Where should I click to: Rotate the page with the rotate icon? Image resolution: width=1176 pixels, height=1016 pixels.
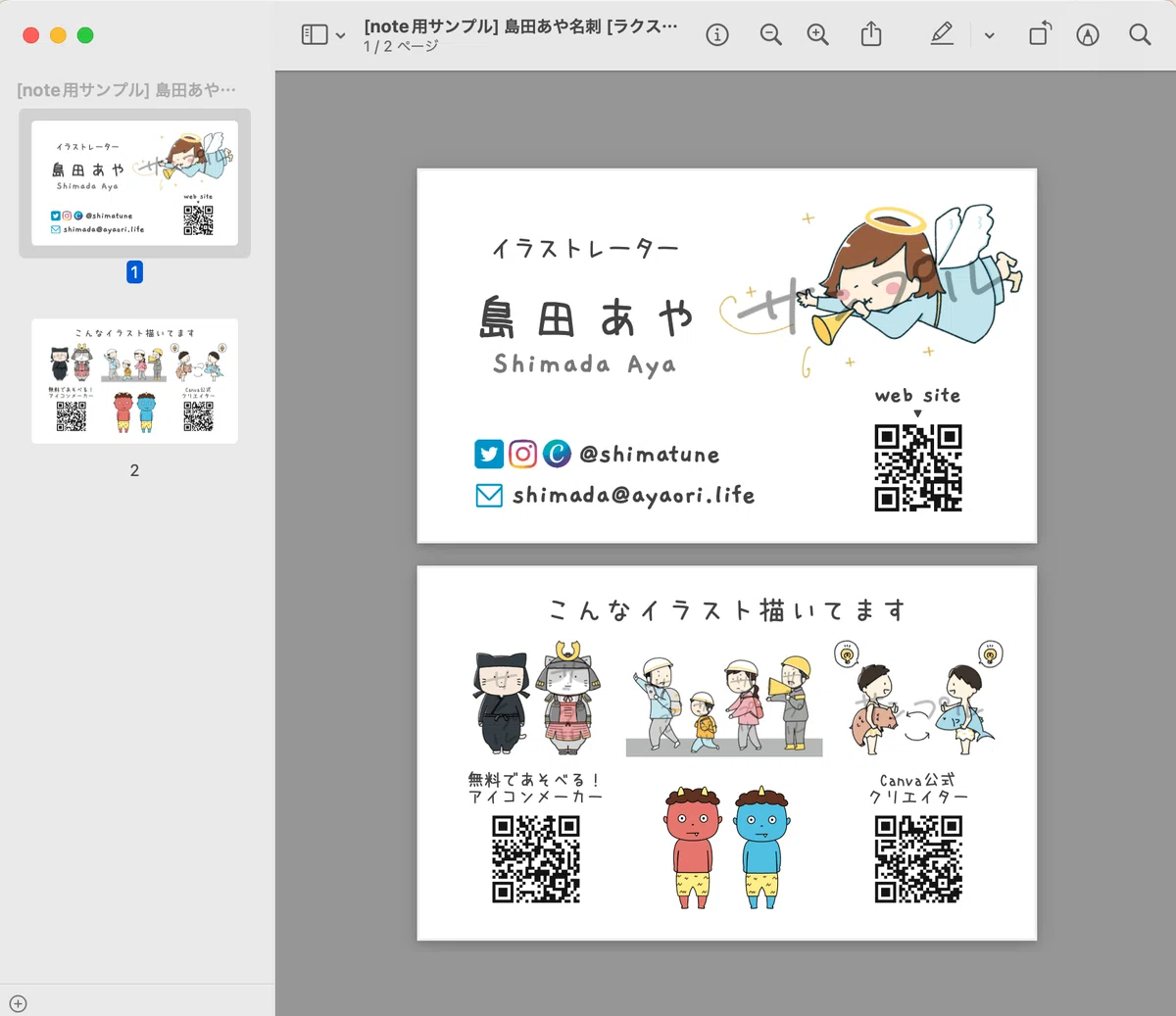[1040, 34]
